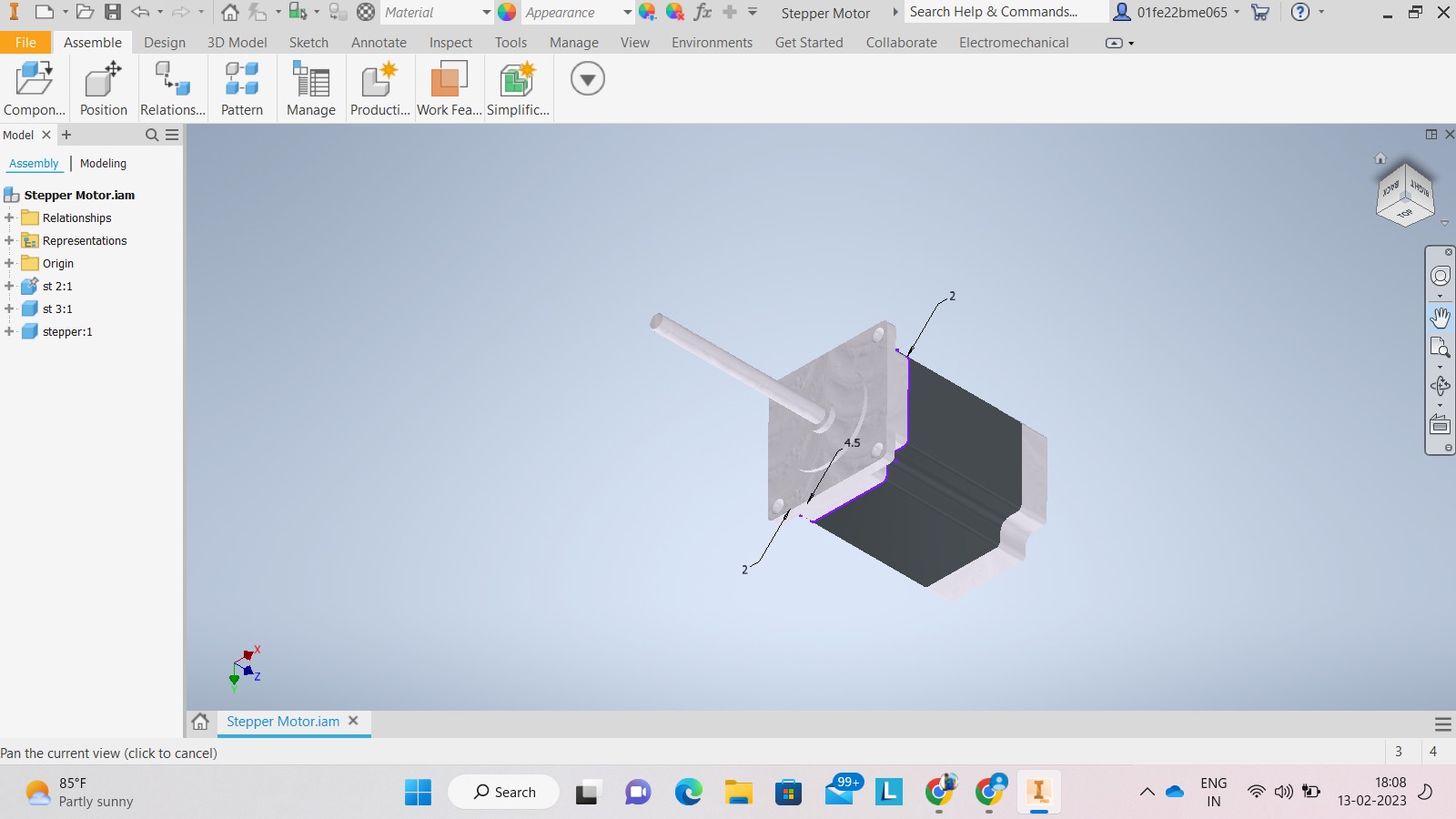Switch to the Annotate ribbon tab
This screenshot has height=819, width=1456.
pyautogui.click(x=379, y=42)
